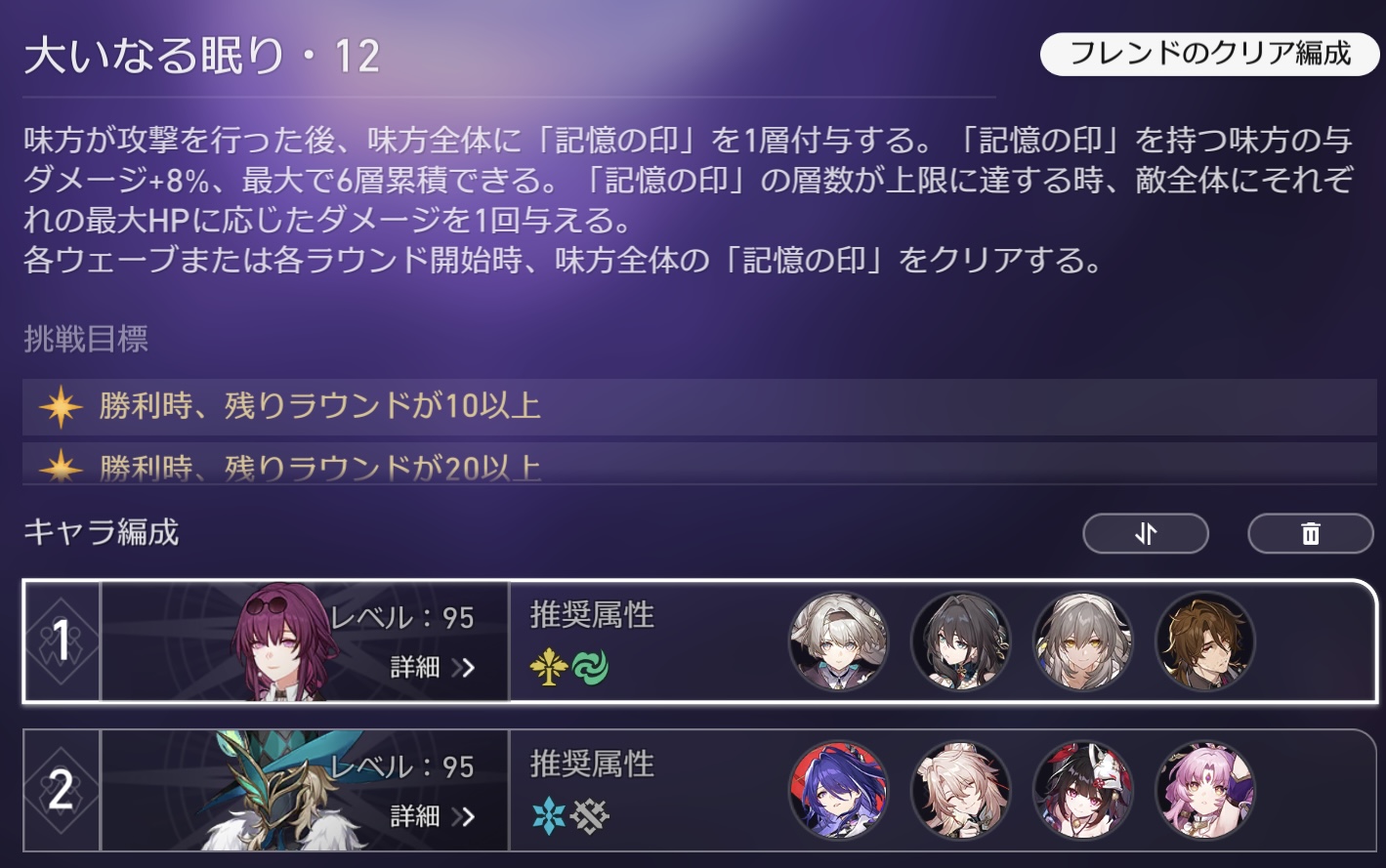Select the team 1 number slot
1386x868 pixels.
[x=62, y=641]
